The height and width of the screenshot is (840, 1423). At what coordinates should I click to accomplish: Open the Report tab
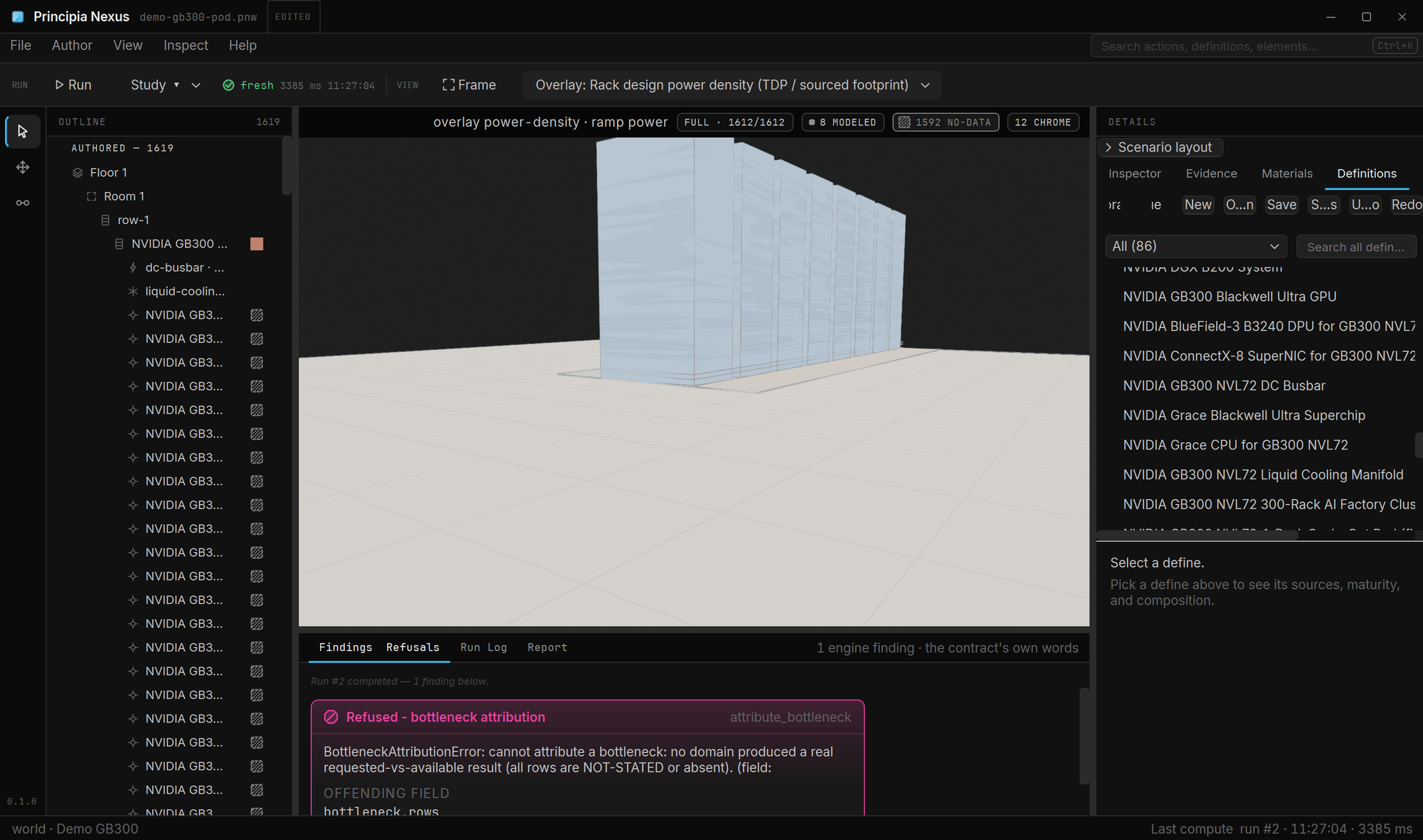pyautogui.click(x=547, y=647)
